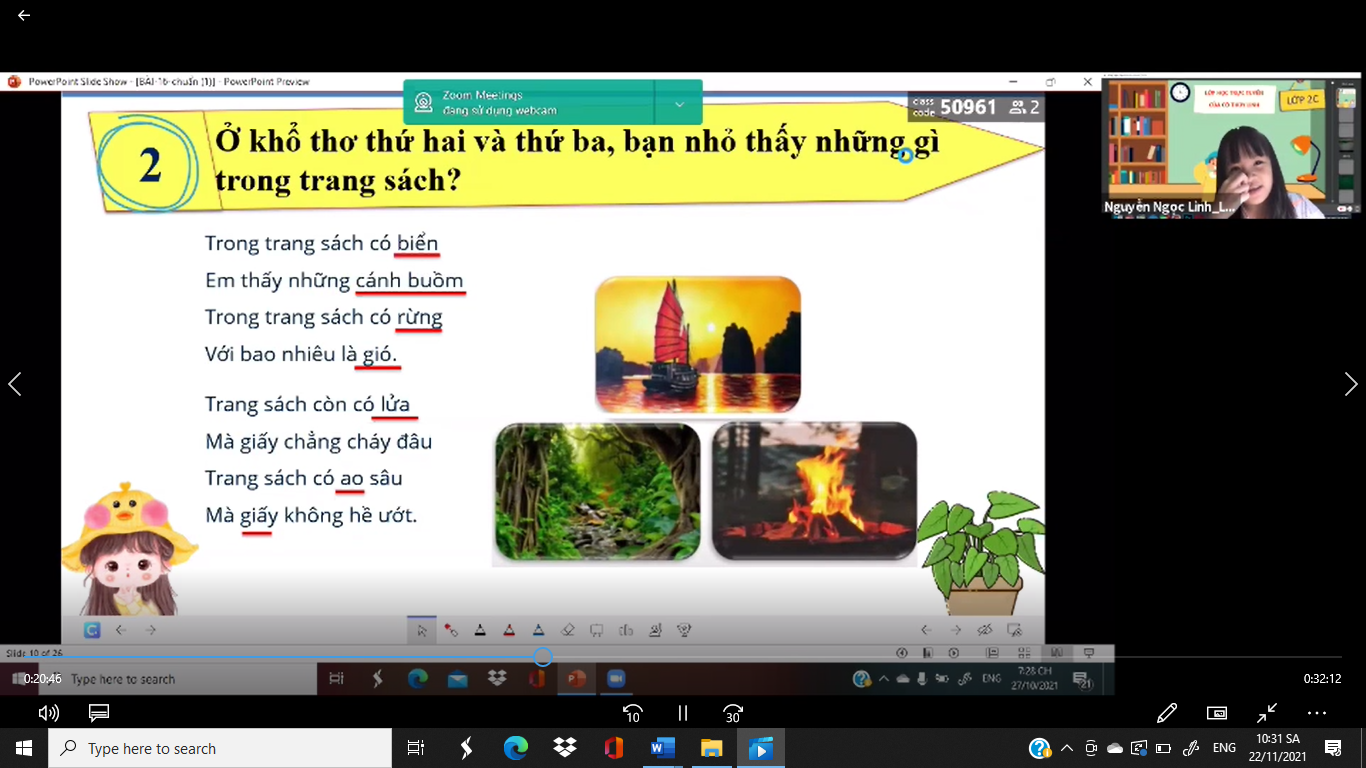The width and height of the screenshot is (1366, 768).
Task: Skip forward 30 seconds
Action: pyautogui.click(x=733, y=713)
